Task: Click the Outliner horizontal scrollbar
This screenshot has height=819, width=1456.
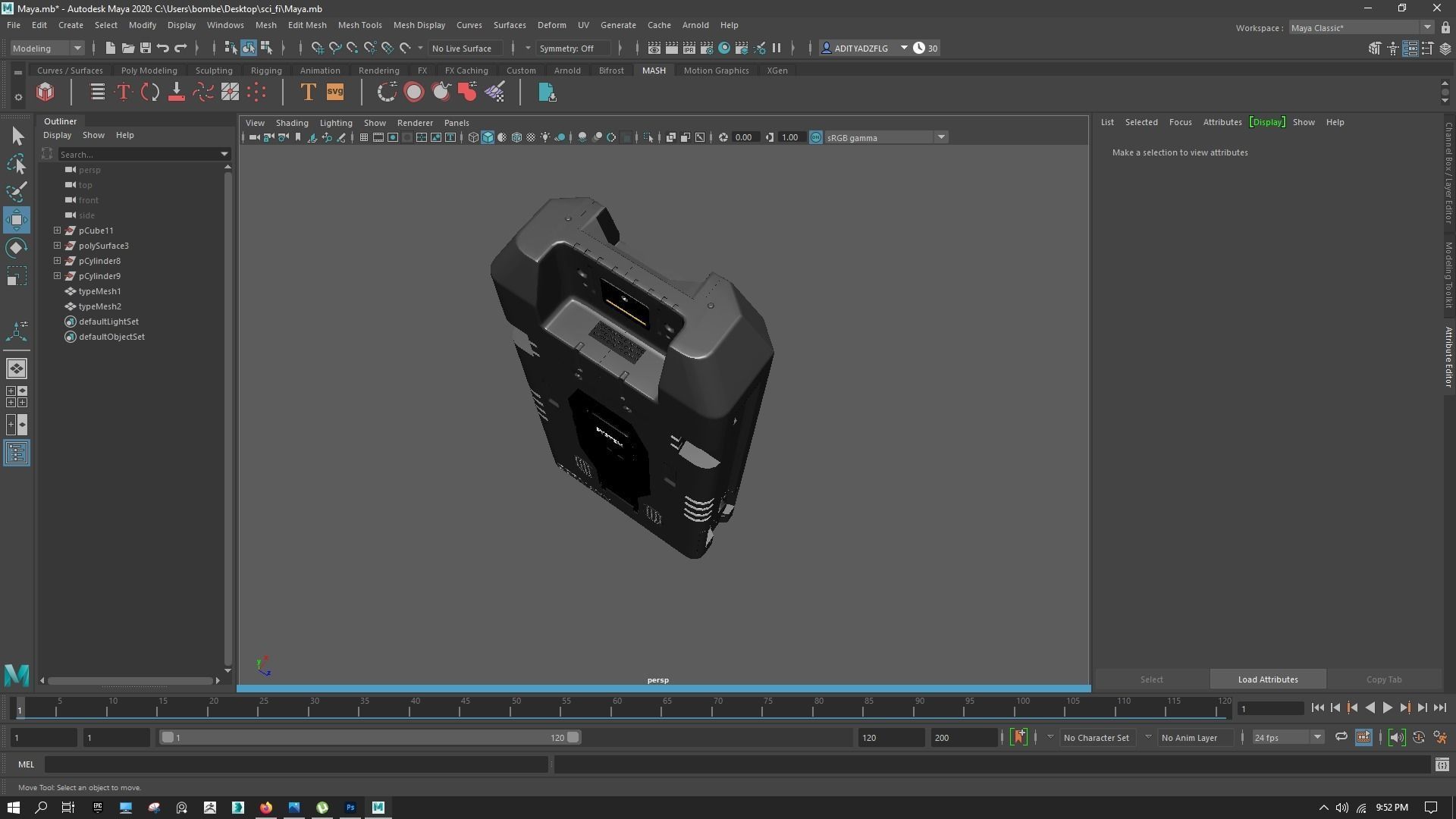Action: click(x=130, y=680)
